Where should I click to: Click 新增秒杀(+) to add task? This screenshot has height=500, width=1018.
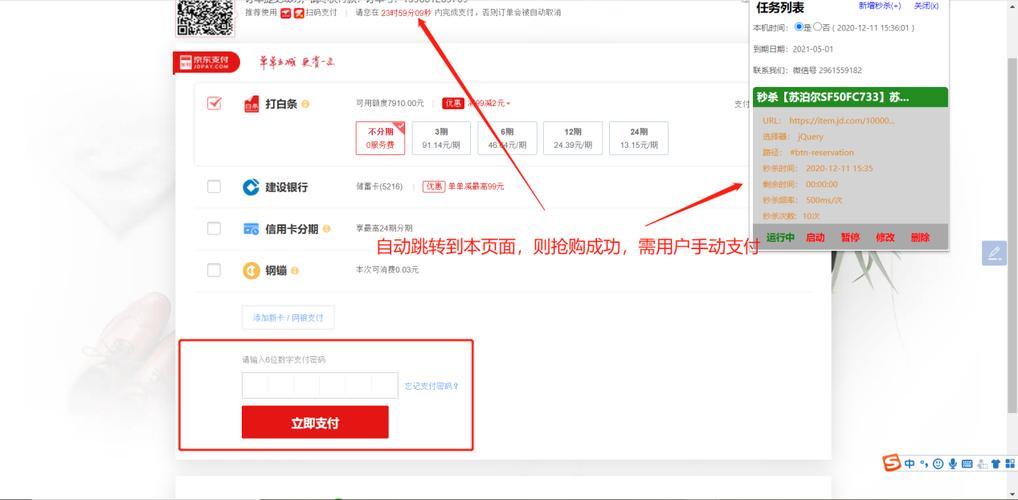click(x=880, y=6)
